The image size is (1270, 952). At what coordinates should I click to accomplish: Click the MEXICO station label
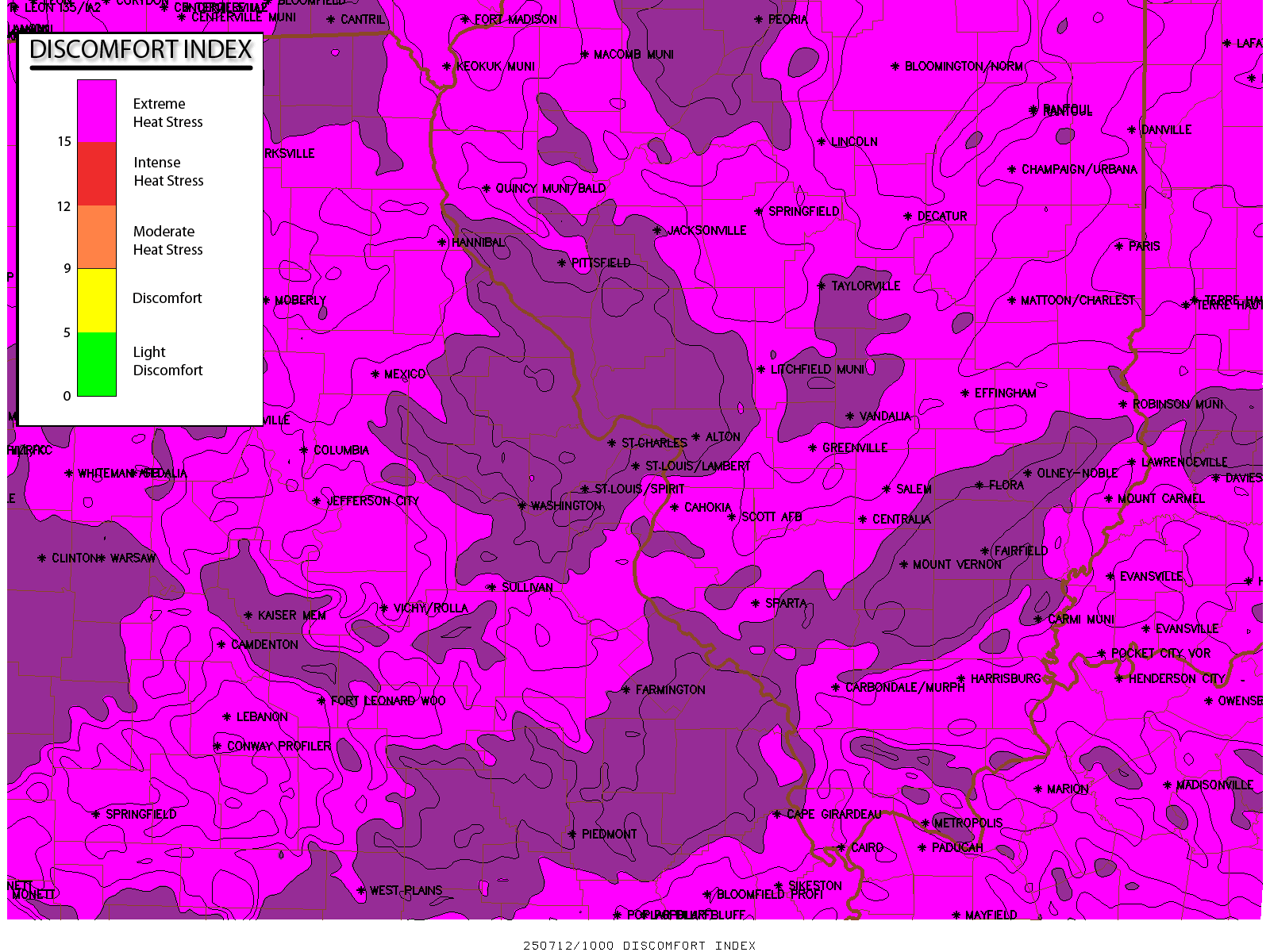405,374
